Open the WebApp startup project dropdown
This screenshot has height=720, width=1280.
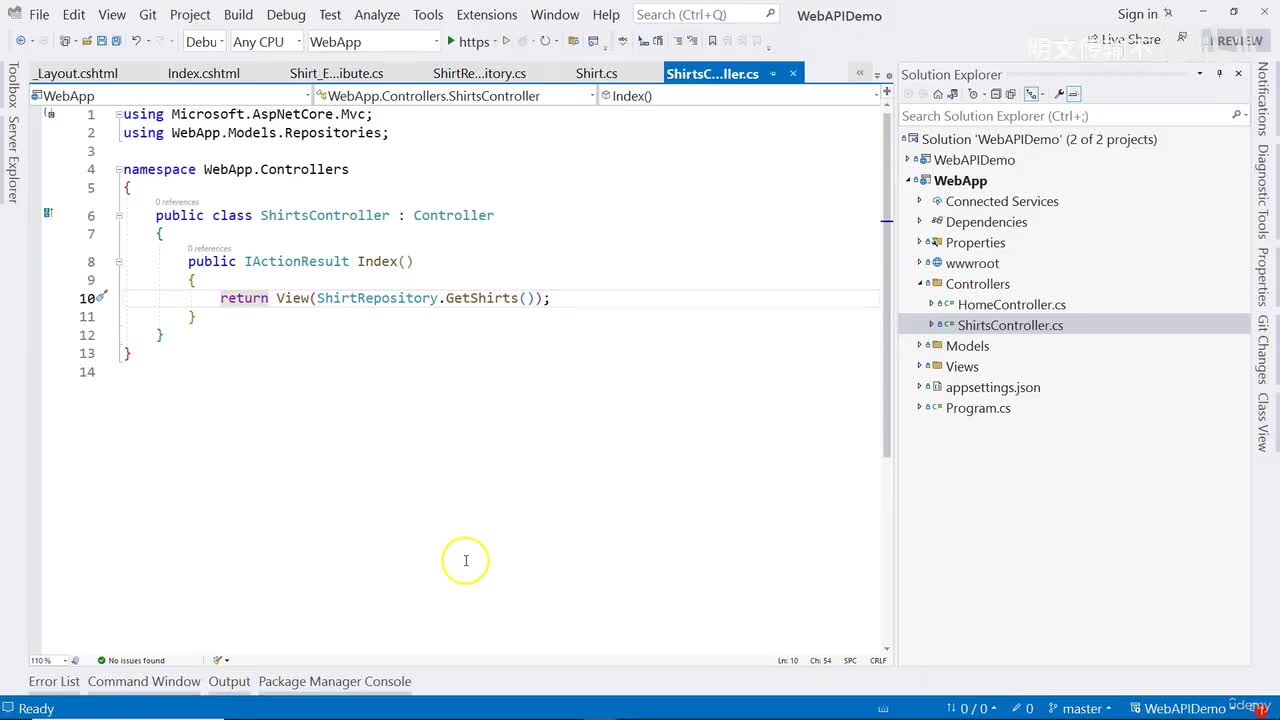[x=373, y=42]
